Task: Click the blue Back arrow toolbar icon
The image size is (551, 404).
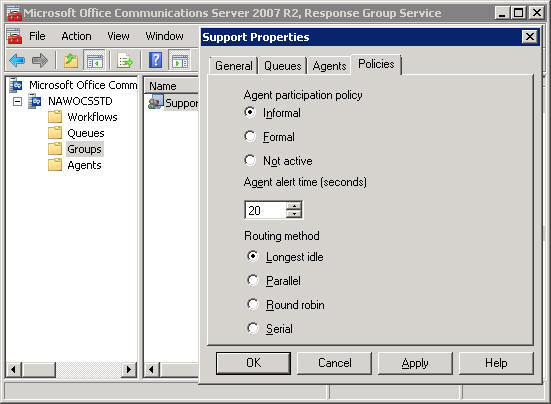Action: coord(17,60)
